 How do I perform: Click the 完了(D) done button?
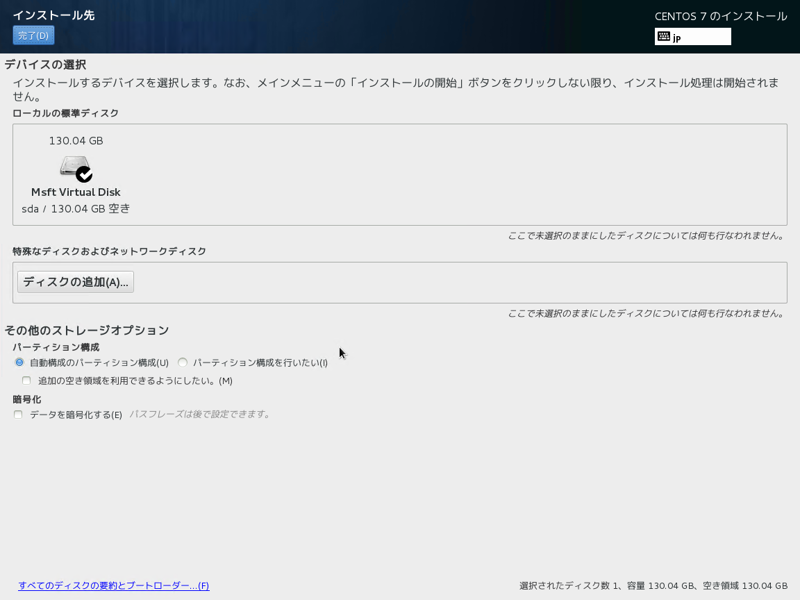[33, 35]
